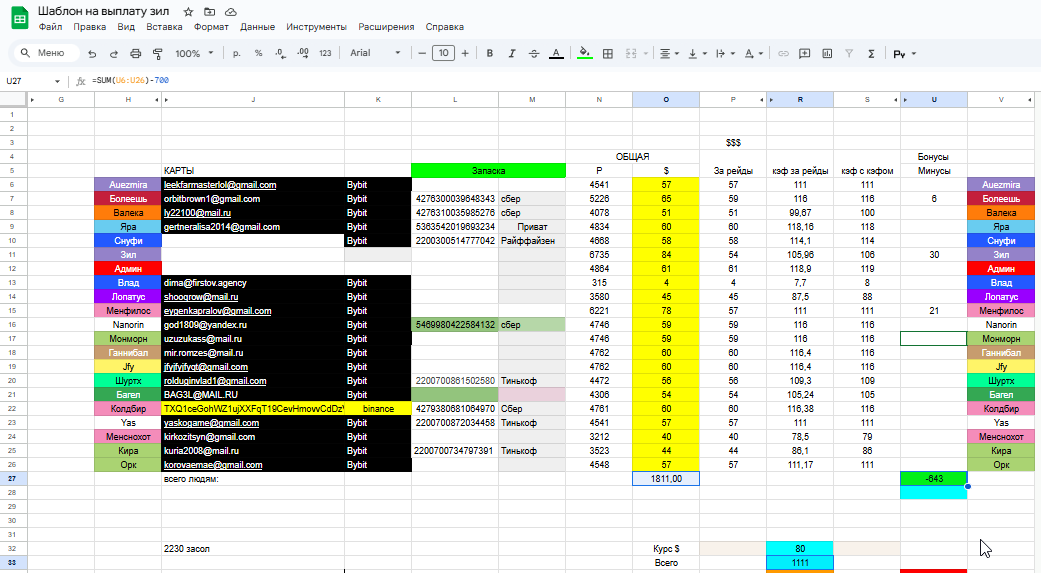
Task: Activate the paint format roller
Action: point(157,53)
